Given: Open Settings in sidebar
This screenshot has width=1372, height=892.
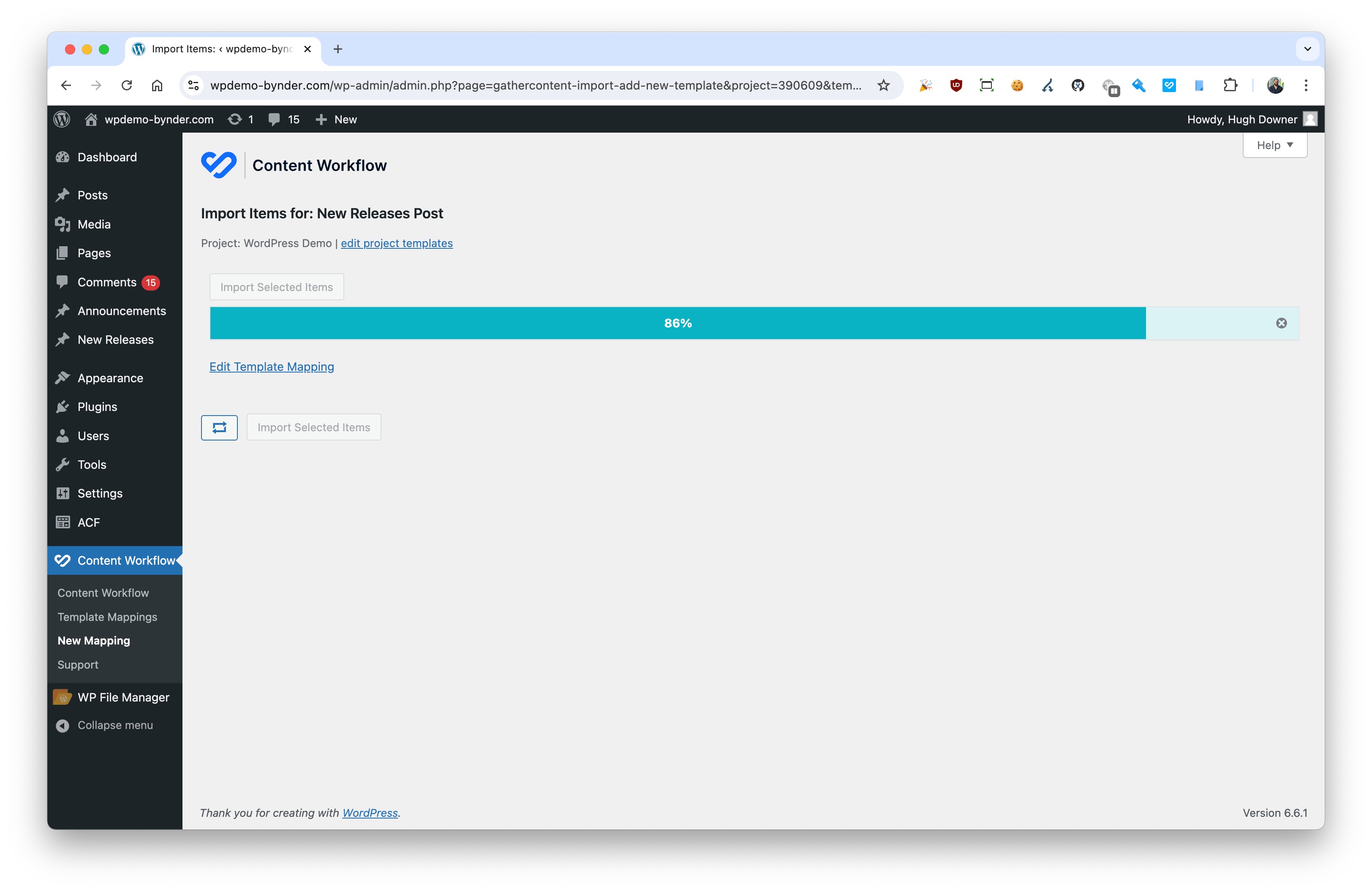Looking at the screenshot, I should (115, 493).
